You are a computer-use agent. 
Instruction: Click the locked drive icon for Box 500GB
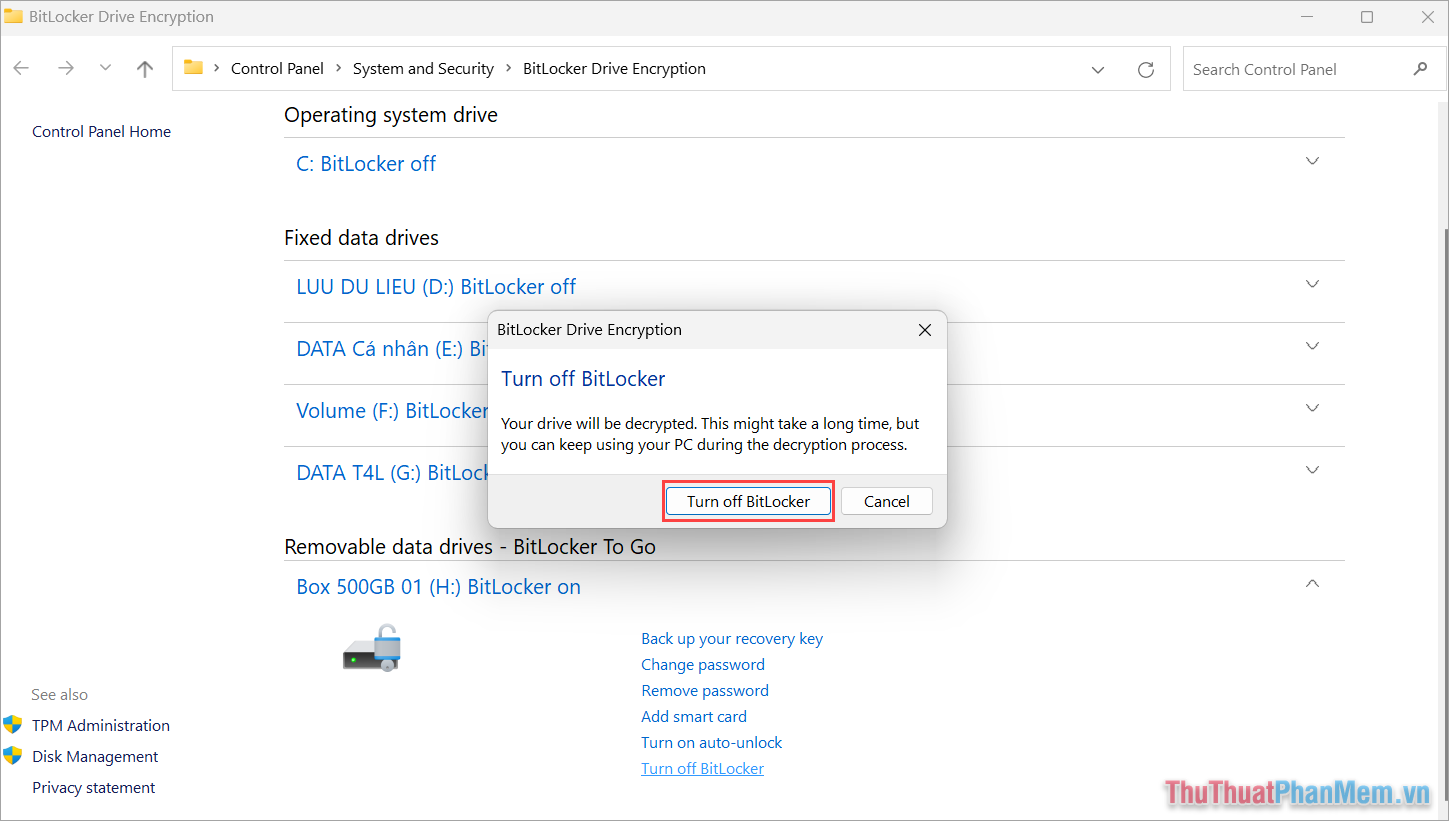click(x=371, y=646)
